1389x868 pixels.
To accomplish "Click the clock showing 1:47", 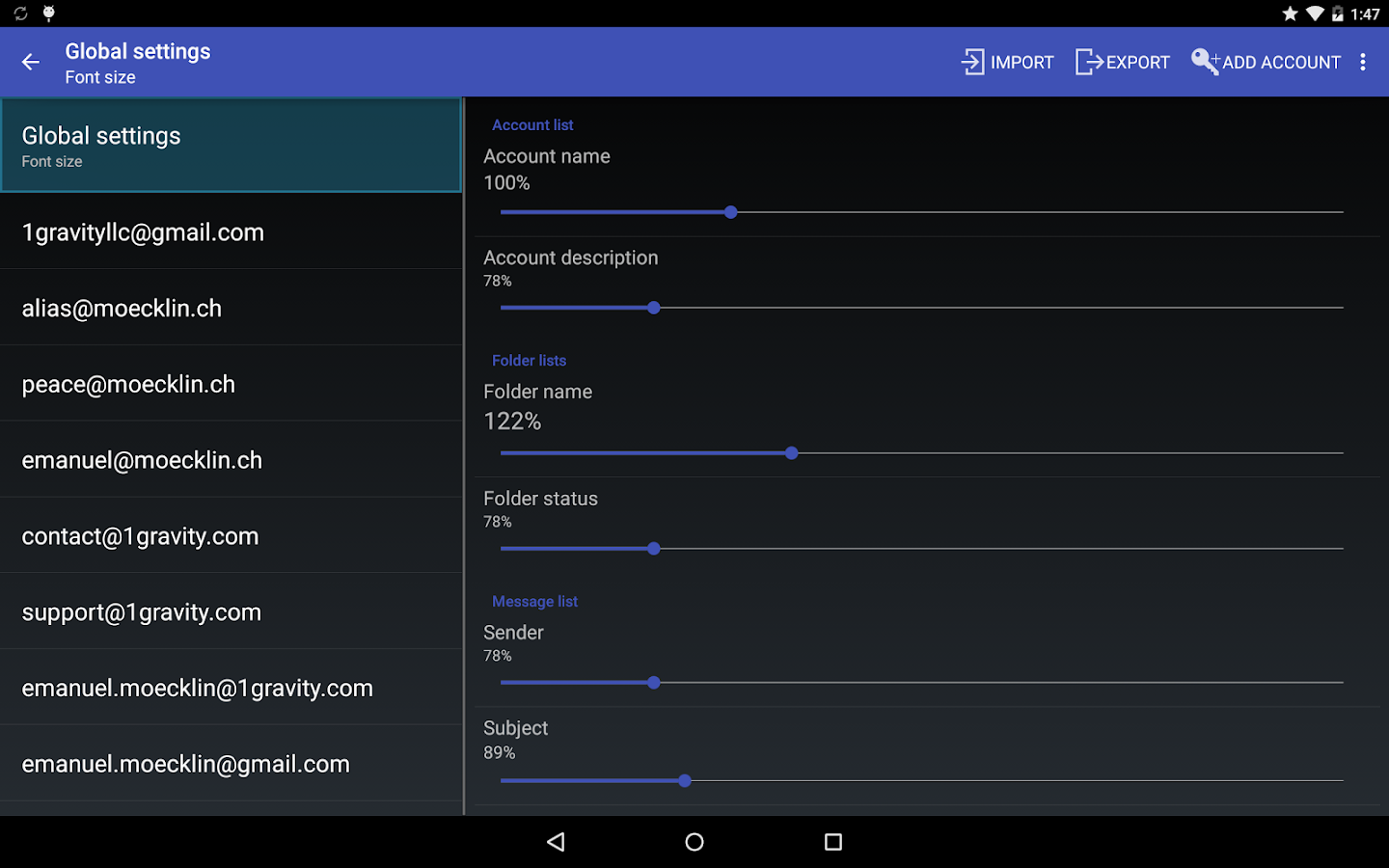I will click(x=1366, y=14).
